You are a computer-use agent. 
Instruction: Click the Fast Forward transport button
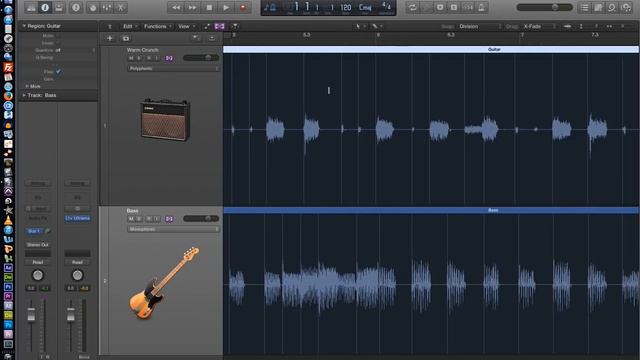(192, 7)
